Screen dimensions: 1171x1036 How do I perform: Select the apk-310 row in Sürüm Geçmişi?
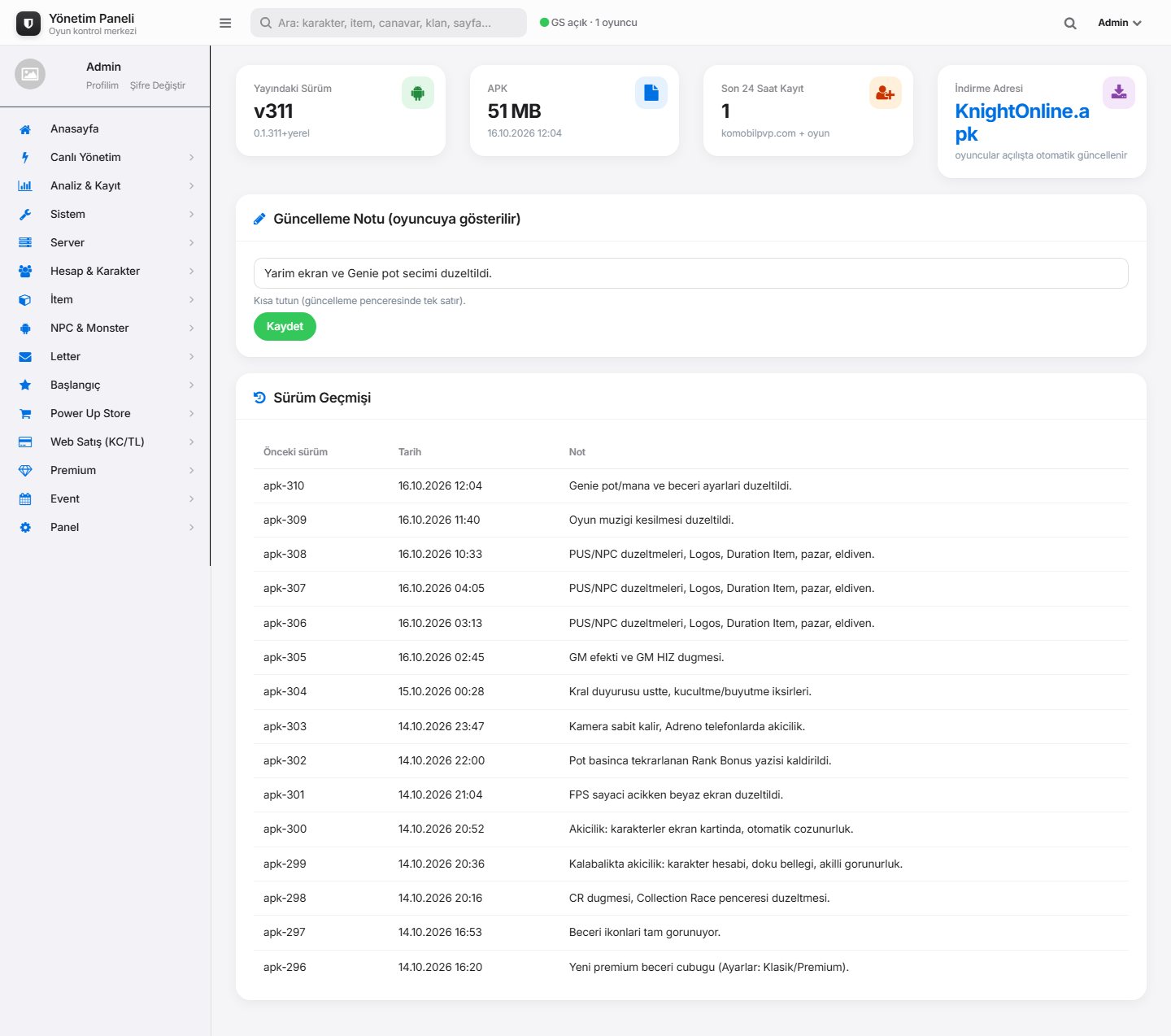point(691,486)
